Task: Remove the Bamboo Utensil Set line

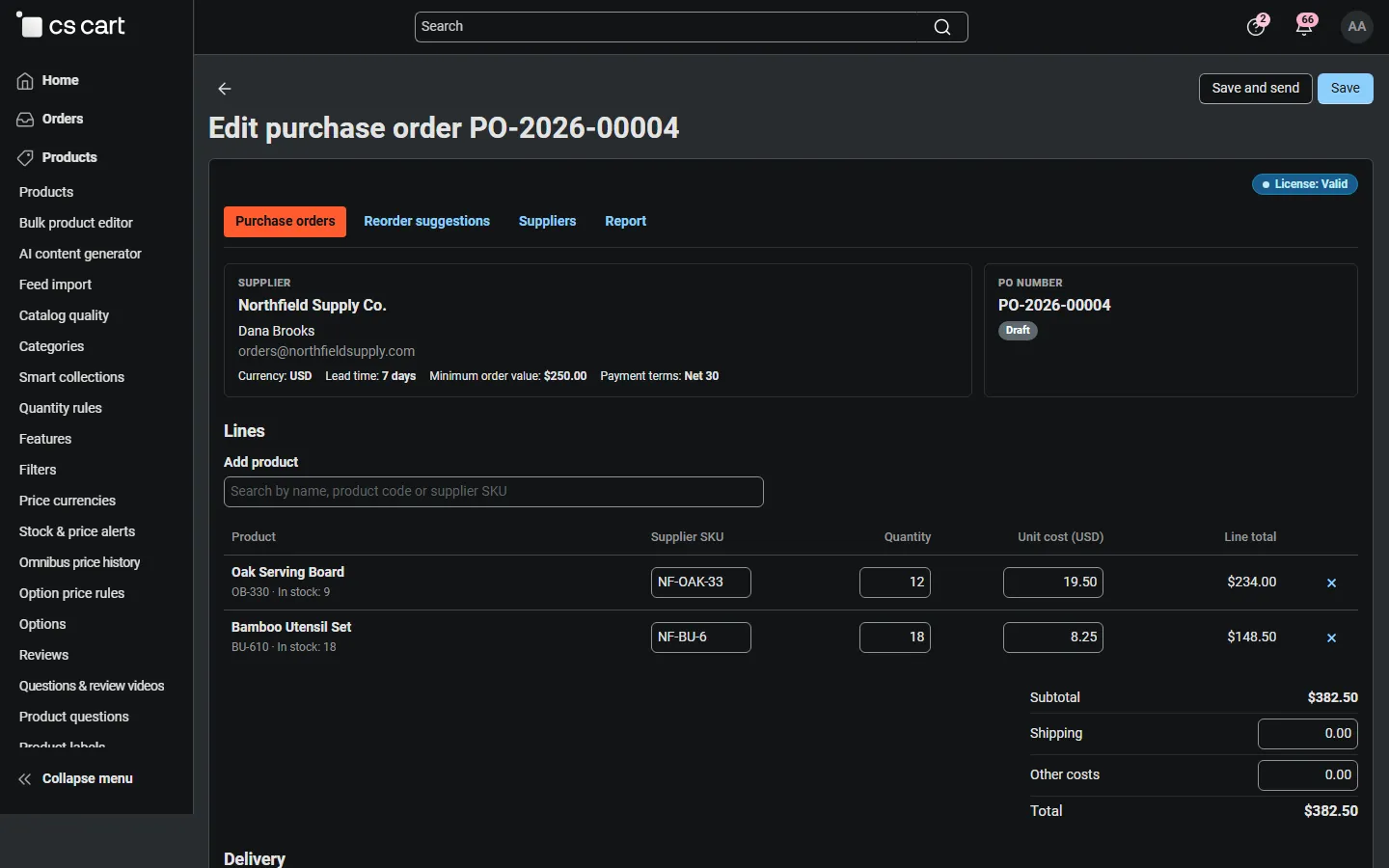Action: point(1331,637)
